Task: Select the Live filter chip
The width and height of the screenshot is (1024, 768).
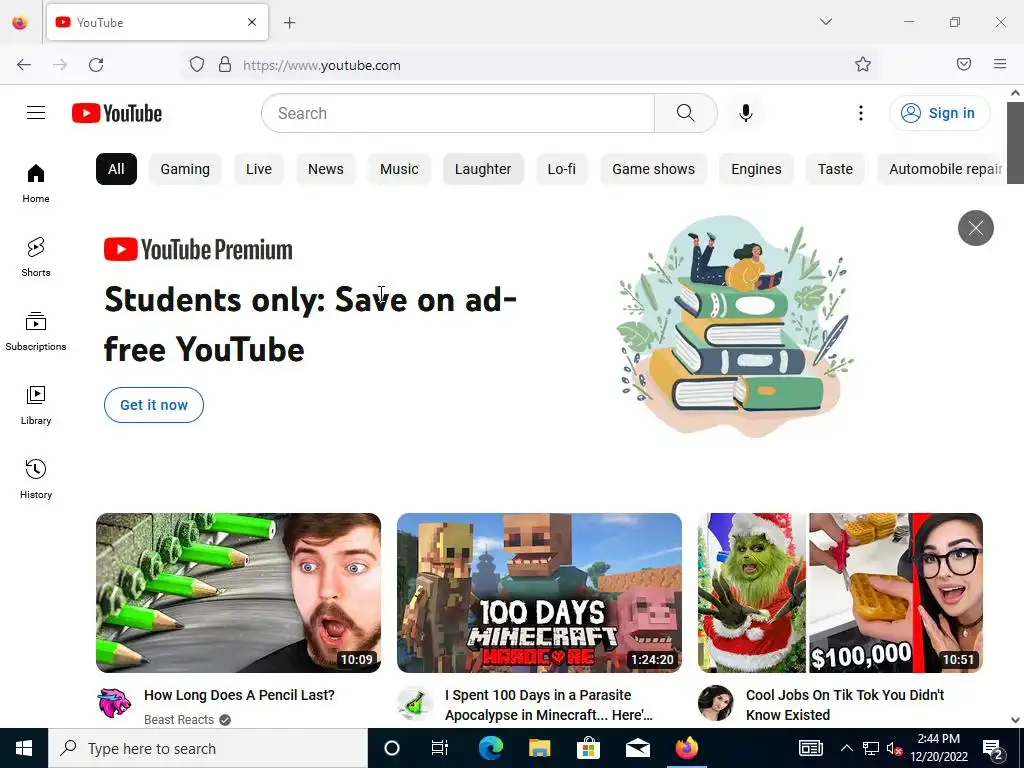Action: 259,169
